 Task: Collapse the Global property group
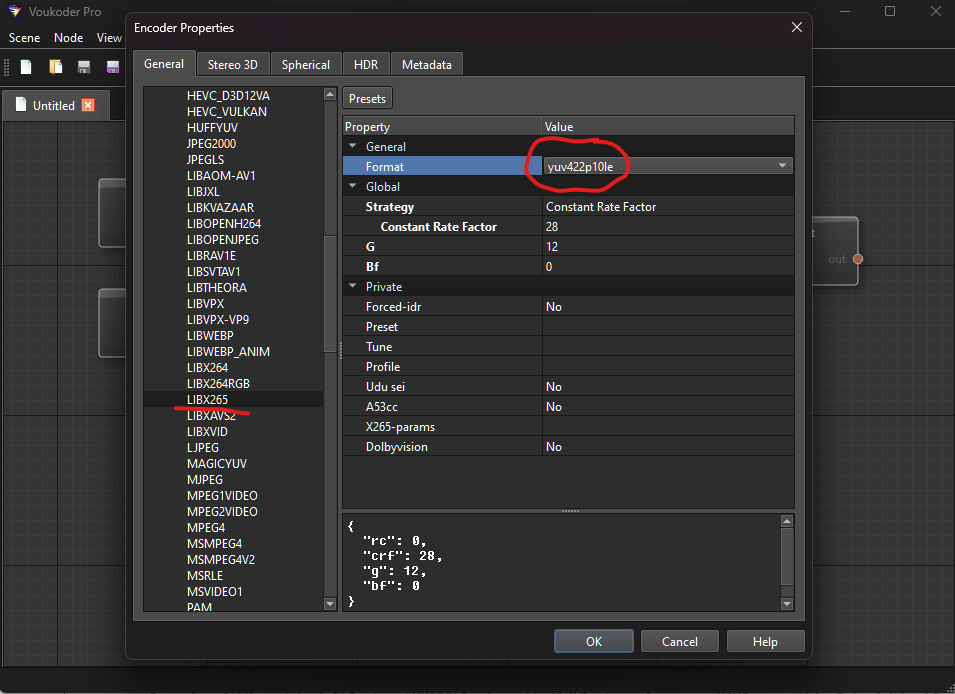click(352, 187)
